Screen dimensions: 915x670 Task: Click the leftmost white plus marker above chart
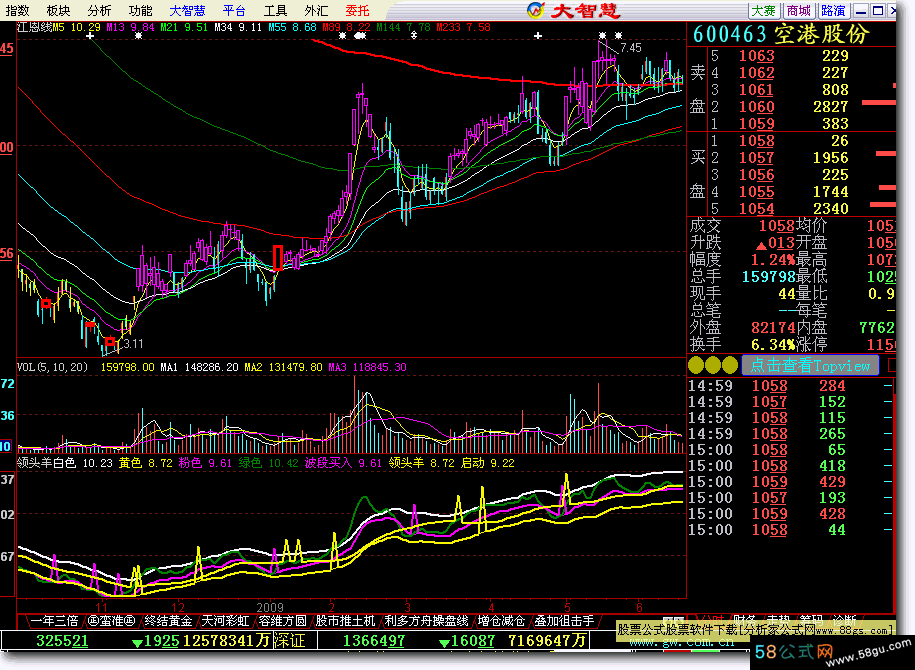click(x=90, y=36)
